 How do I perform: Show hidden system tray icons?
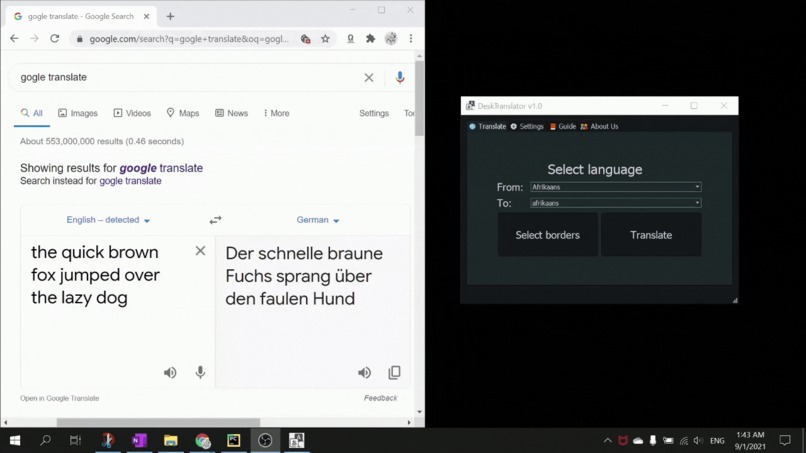coord(608,441)
